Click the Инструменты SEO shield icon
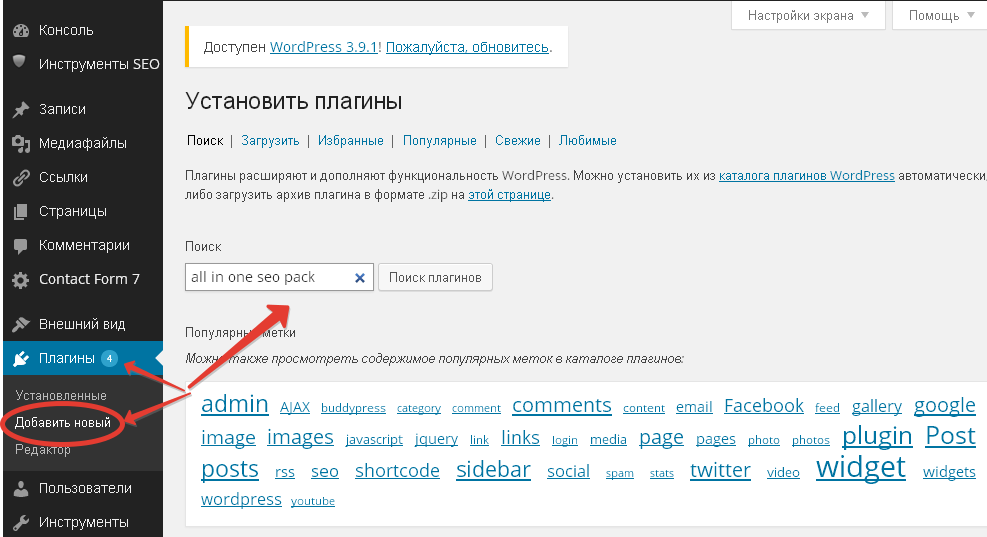 pos(20,61)
